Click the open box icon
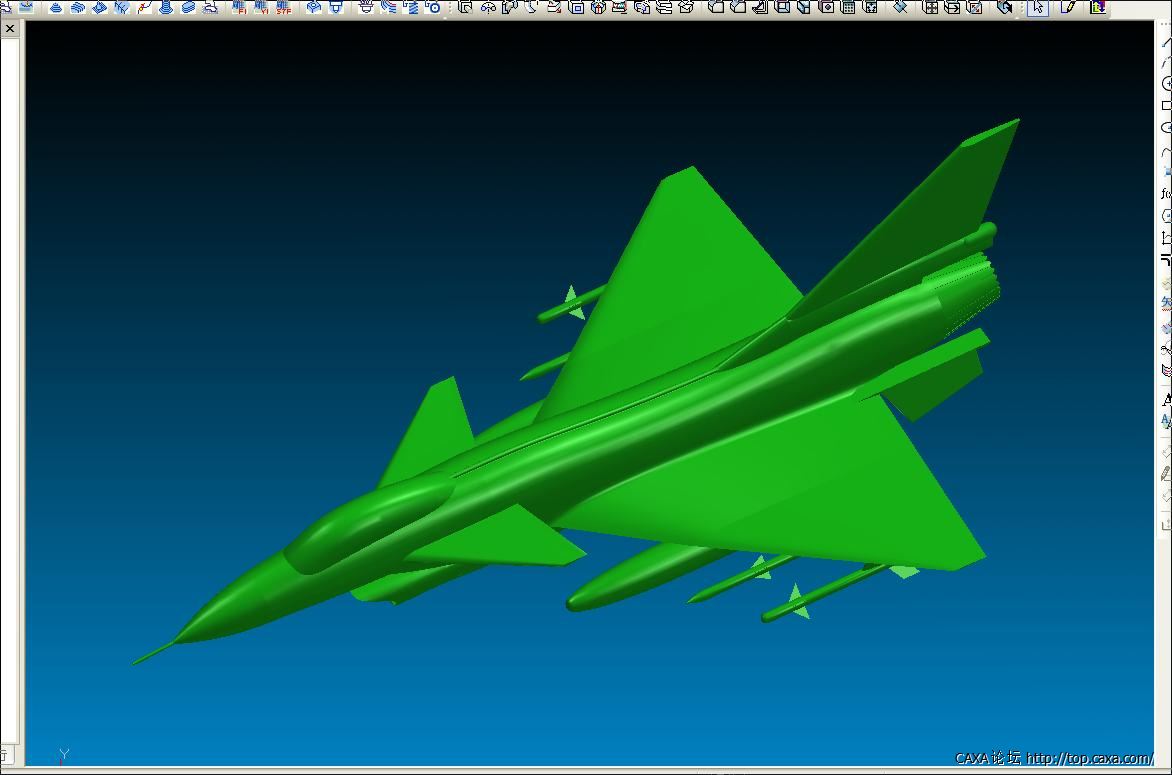The image size is (1172, 775). point(687,7)
